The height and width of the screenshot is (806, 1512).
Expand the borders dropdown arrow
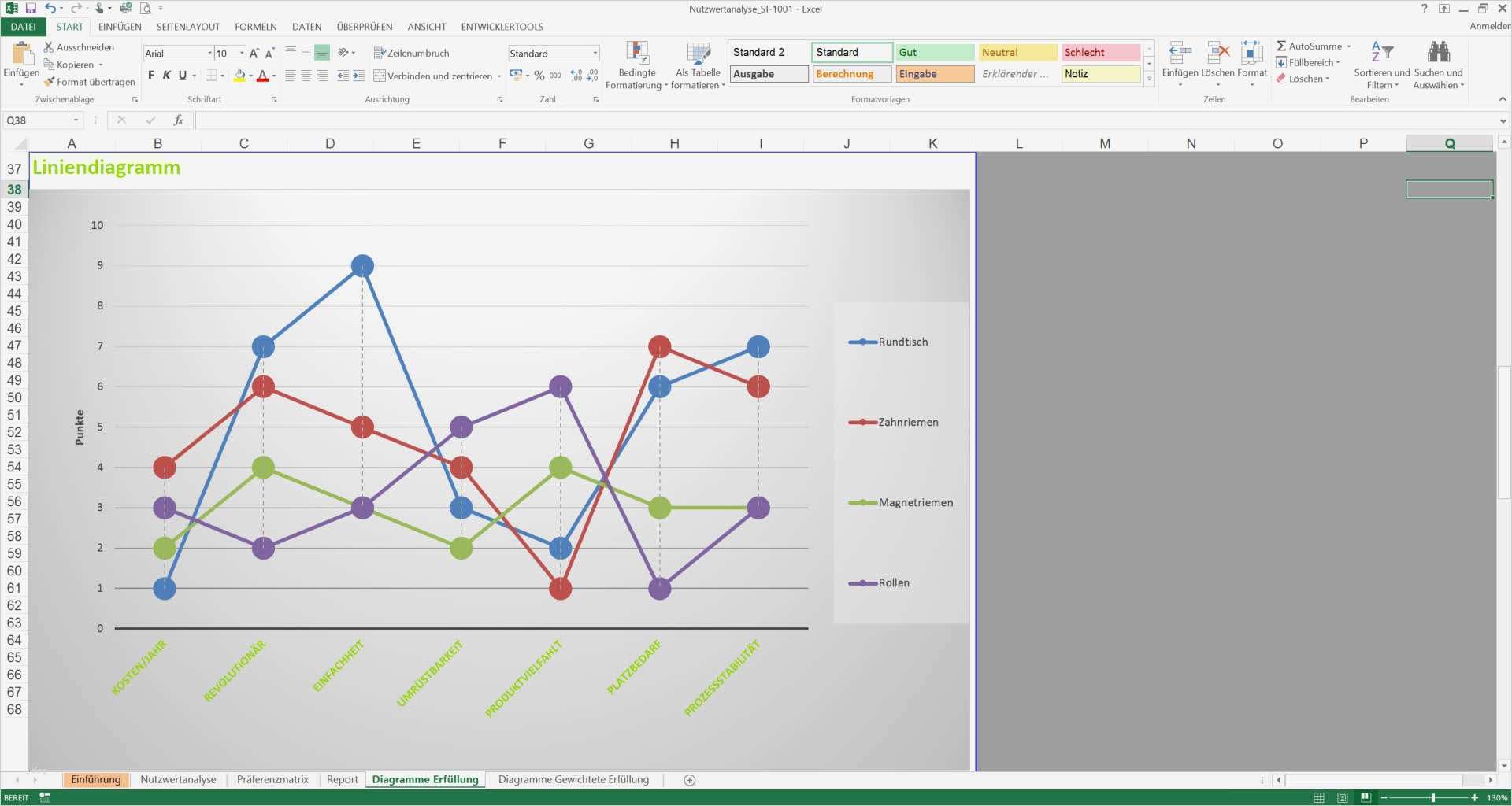tap(223, 76)
